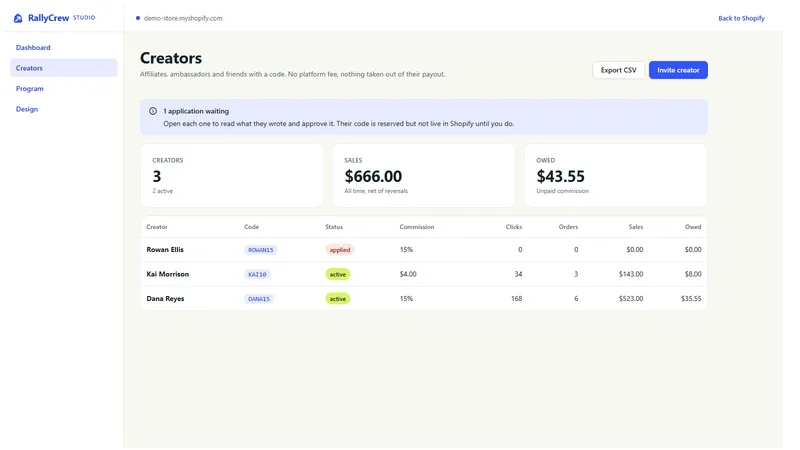800x450 pixels.
Task: Open Dana Reyes creator row
Action: 423,298
